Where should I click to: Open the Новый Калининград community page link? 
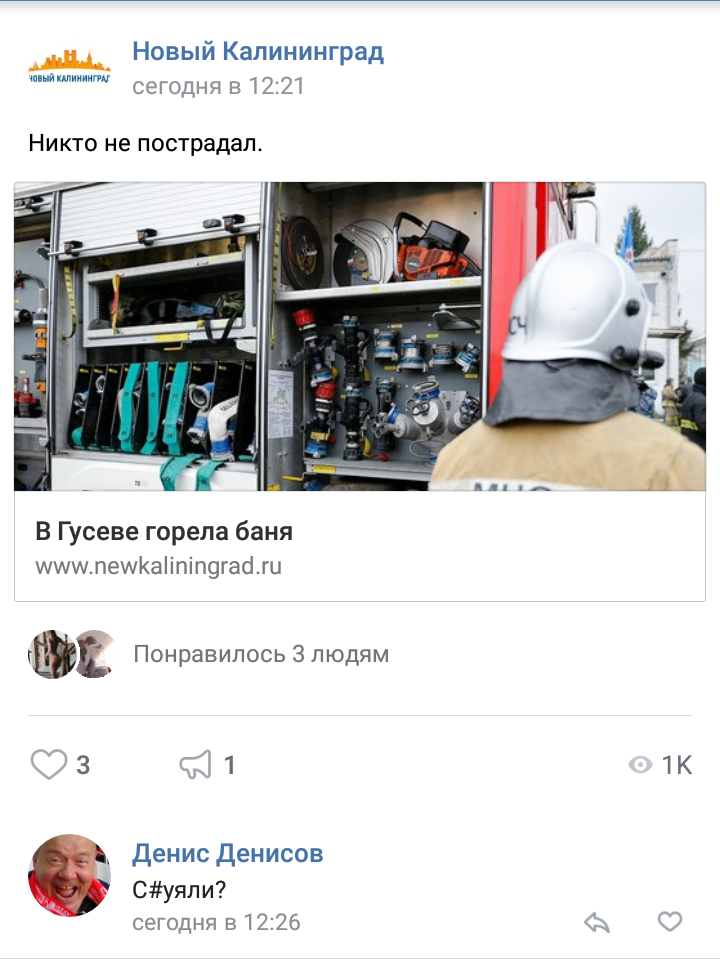click(x=258, y=51)
